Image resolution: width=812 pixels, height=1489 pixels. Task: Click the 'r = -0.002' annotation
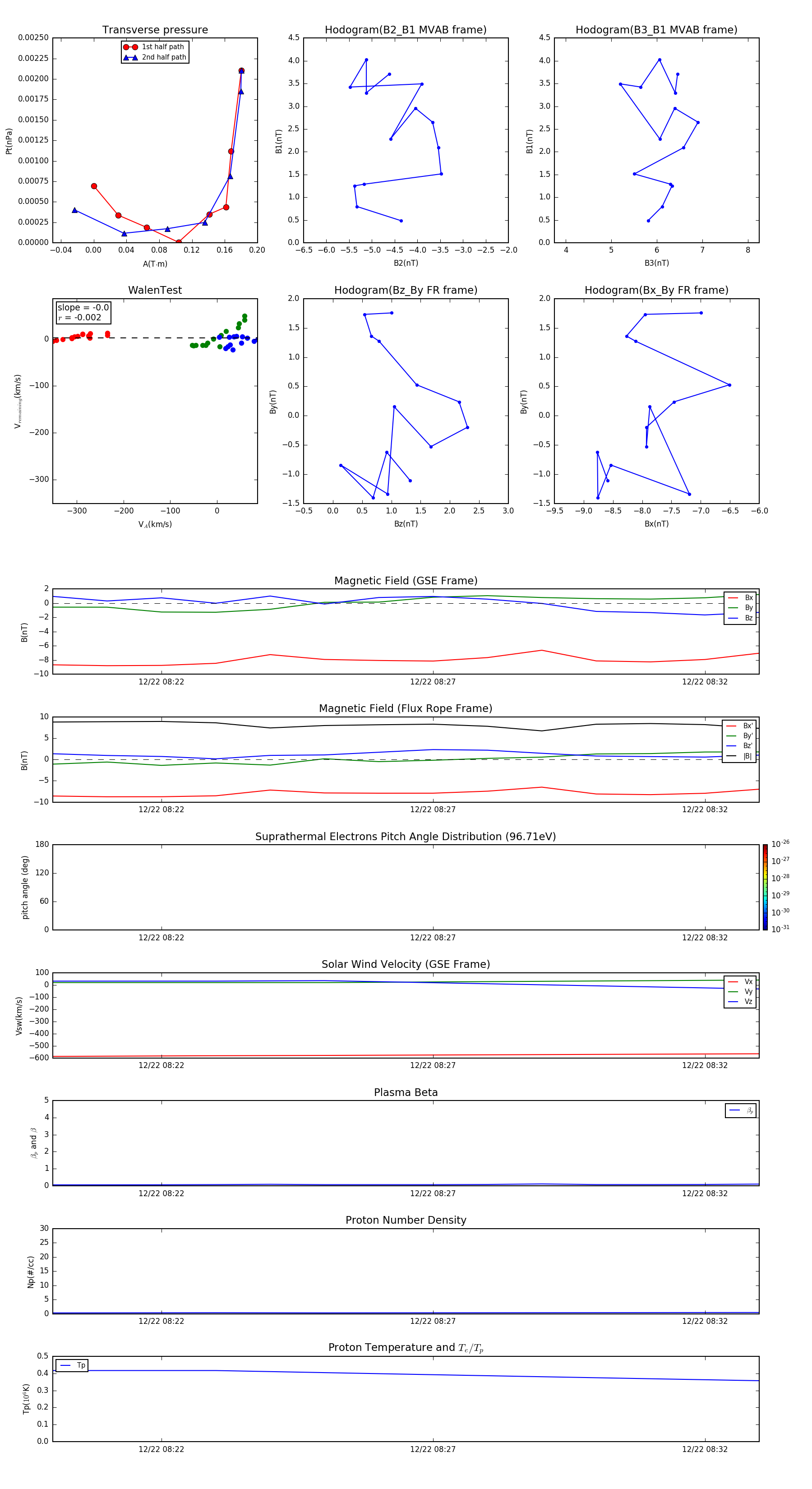(x=80, y=317)
